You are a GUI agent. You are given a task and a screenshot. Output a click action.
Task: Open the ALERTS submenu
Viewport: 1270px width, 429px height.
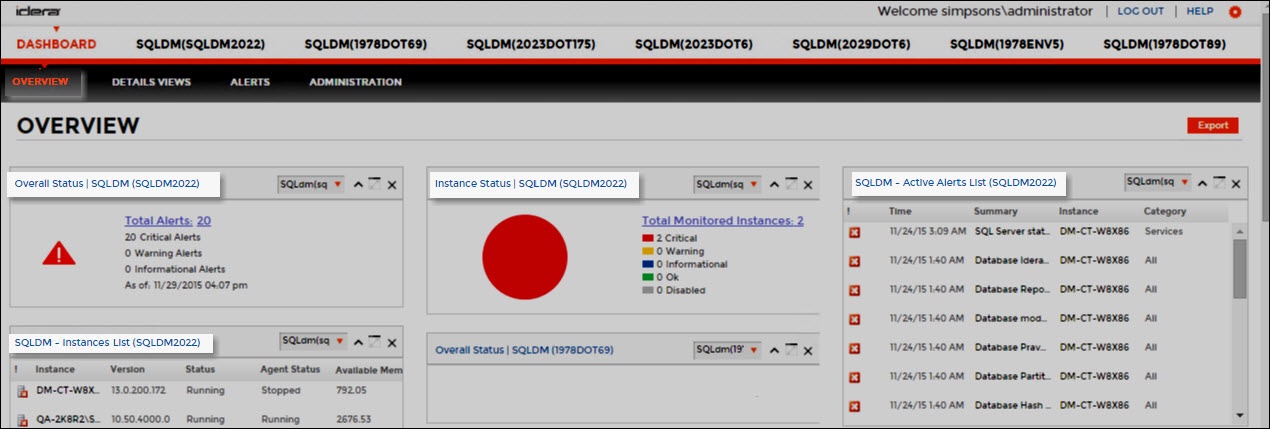[x=250, y=82]
